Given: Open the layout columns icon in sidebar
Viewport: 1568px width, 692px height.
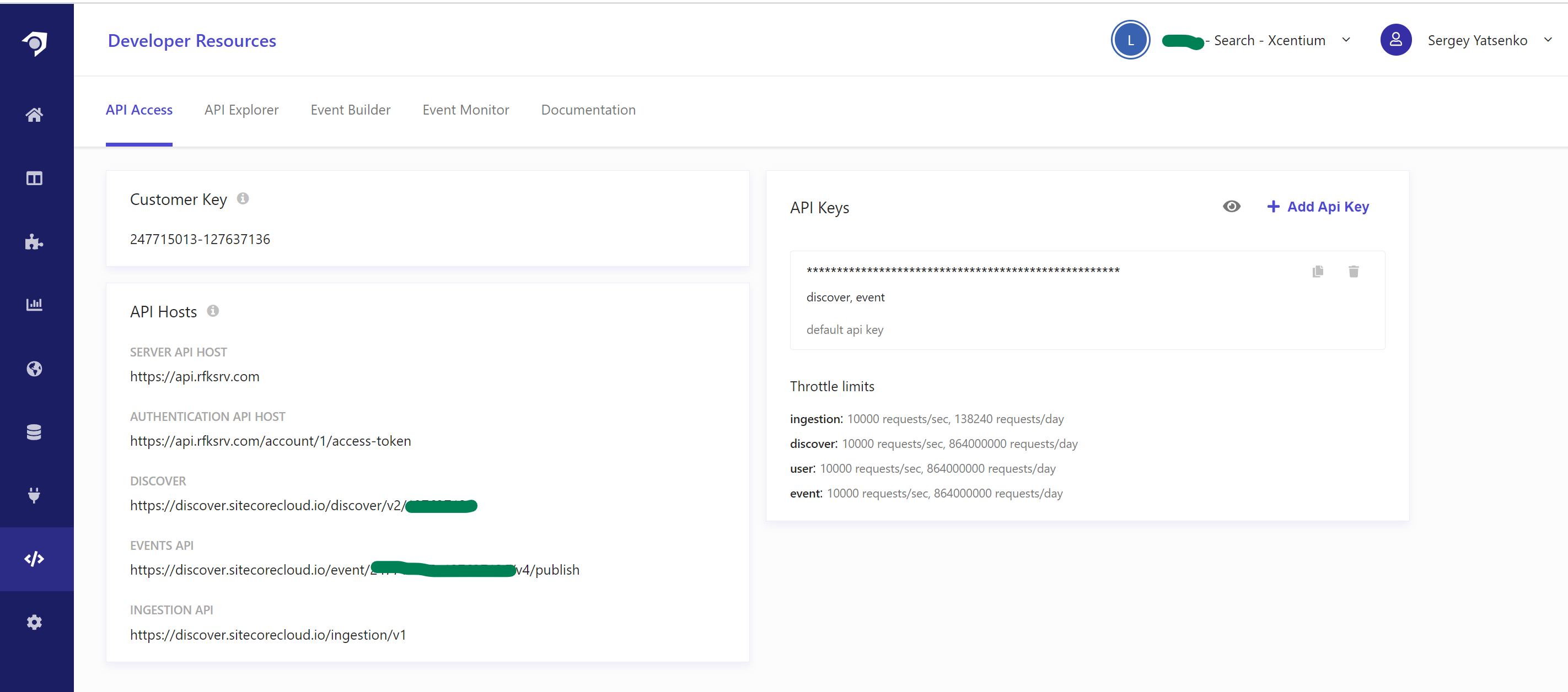Looking at the screenshot, I should 34,178.
